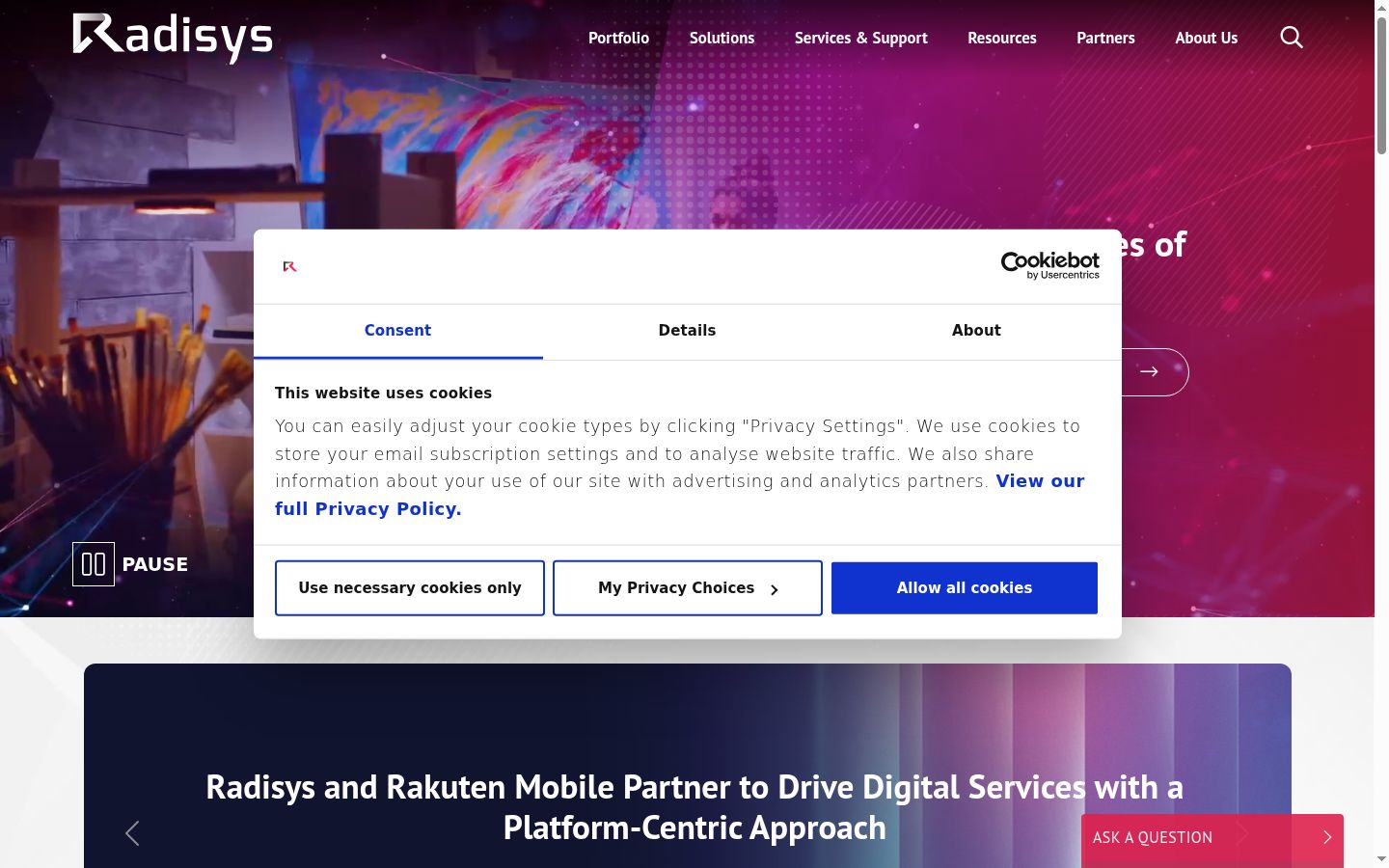This screenshot has height=868, width=1389.
Task: Click the page vertical scrollbar thumb
Action: click(1381, 85)
